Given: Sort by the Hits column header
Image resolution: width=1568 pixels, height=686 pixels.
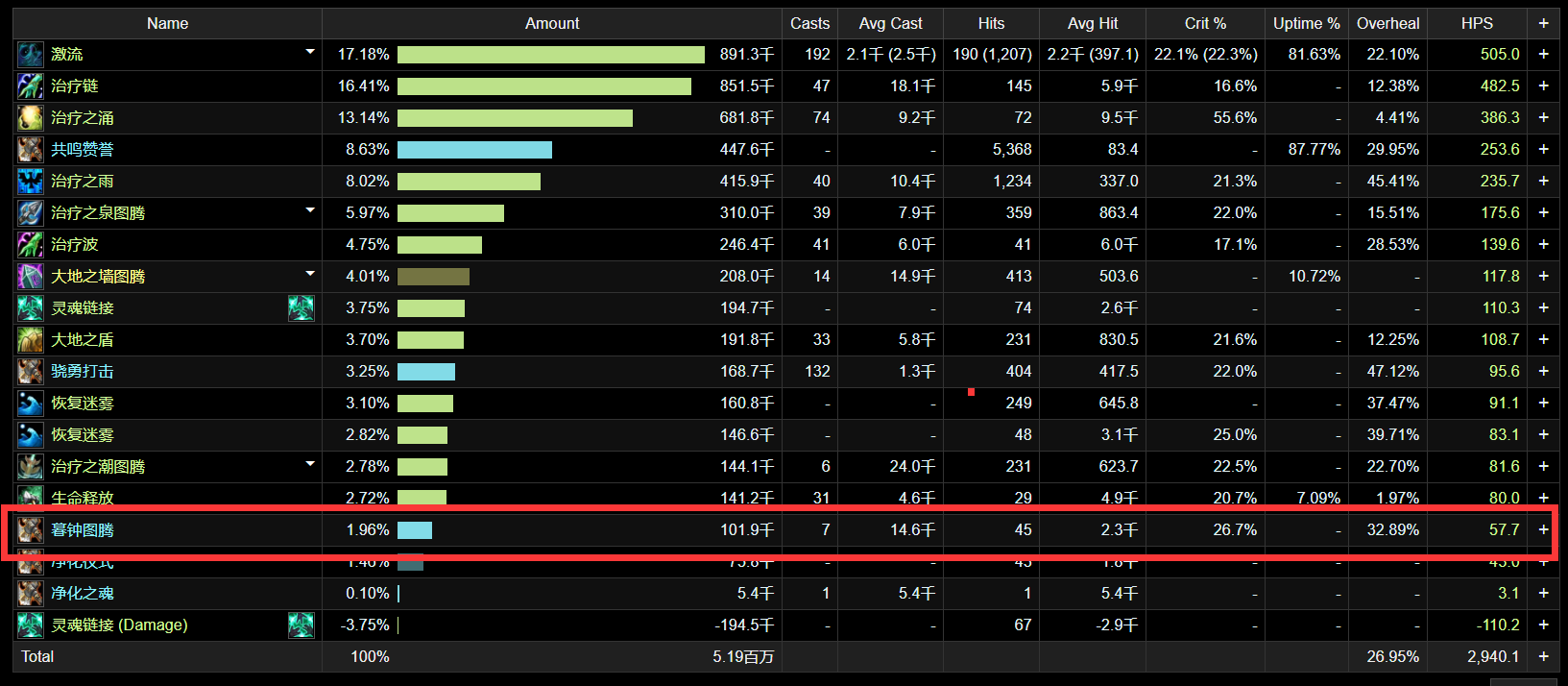Looking at the screenshot, I should 991,23.
